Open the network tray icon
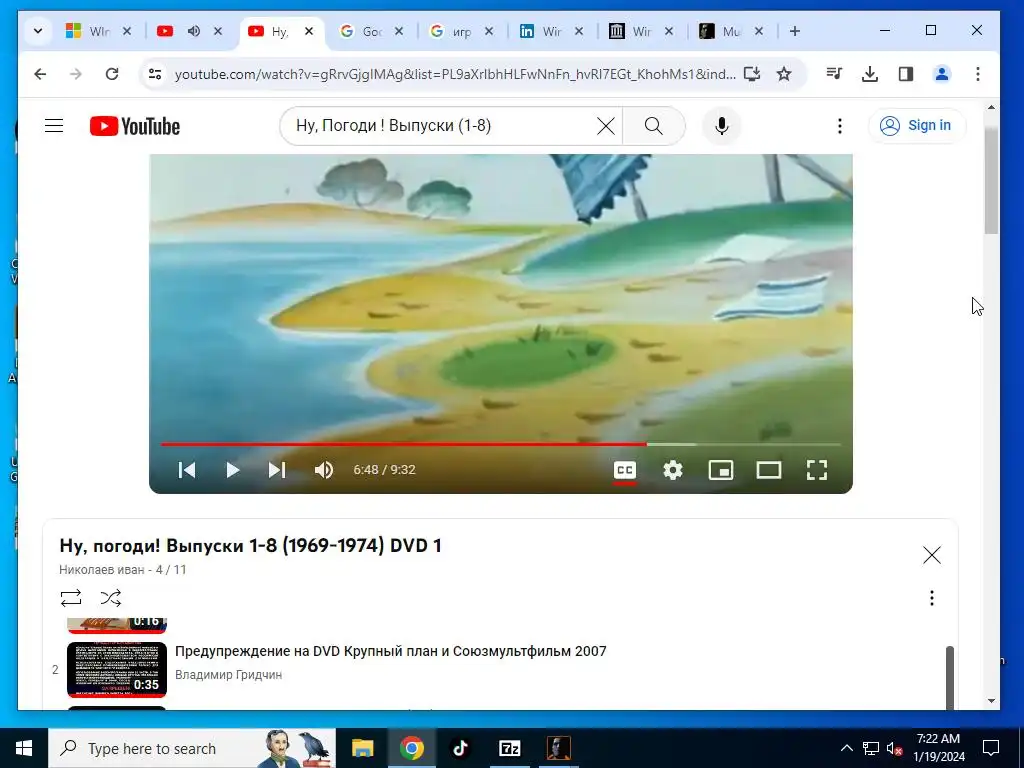 pyautogui.click(x=871, y=748)
